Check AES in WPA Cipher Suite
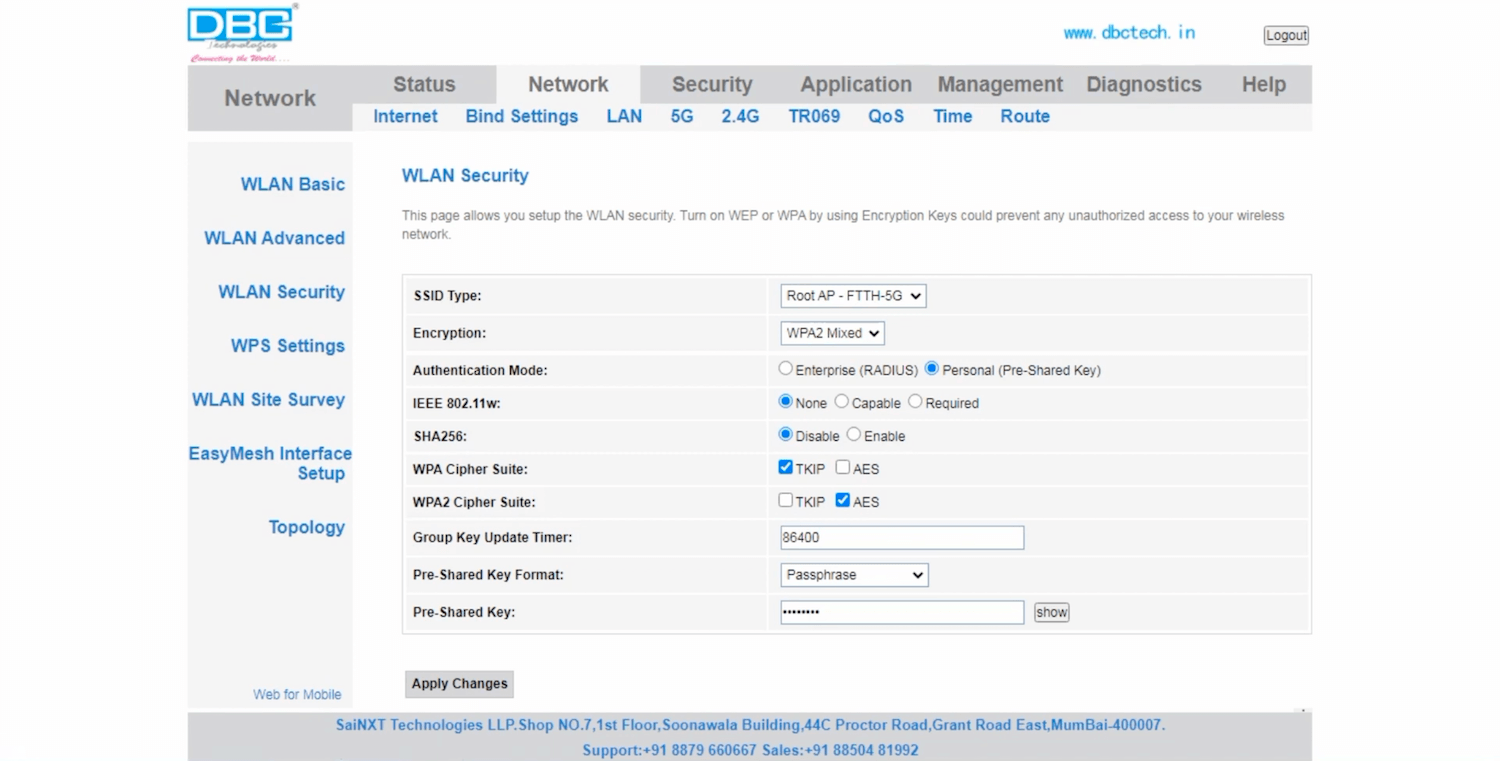1500x761 pixels. (842, 468)
